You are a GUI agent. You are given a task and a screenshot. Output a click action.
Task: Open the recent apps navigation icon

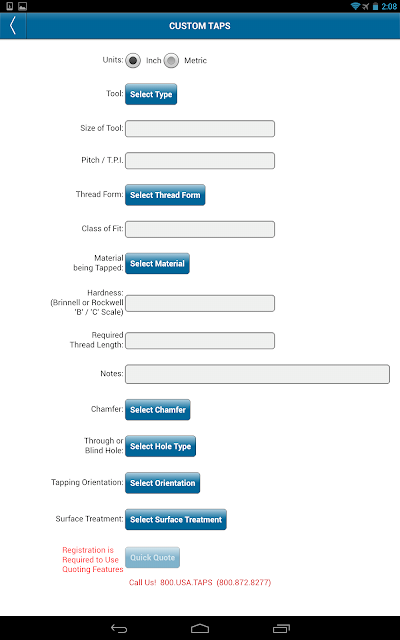(x=281, y=629)
